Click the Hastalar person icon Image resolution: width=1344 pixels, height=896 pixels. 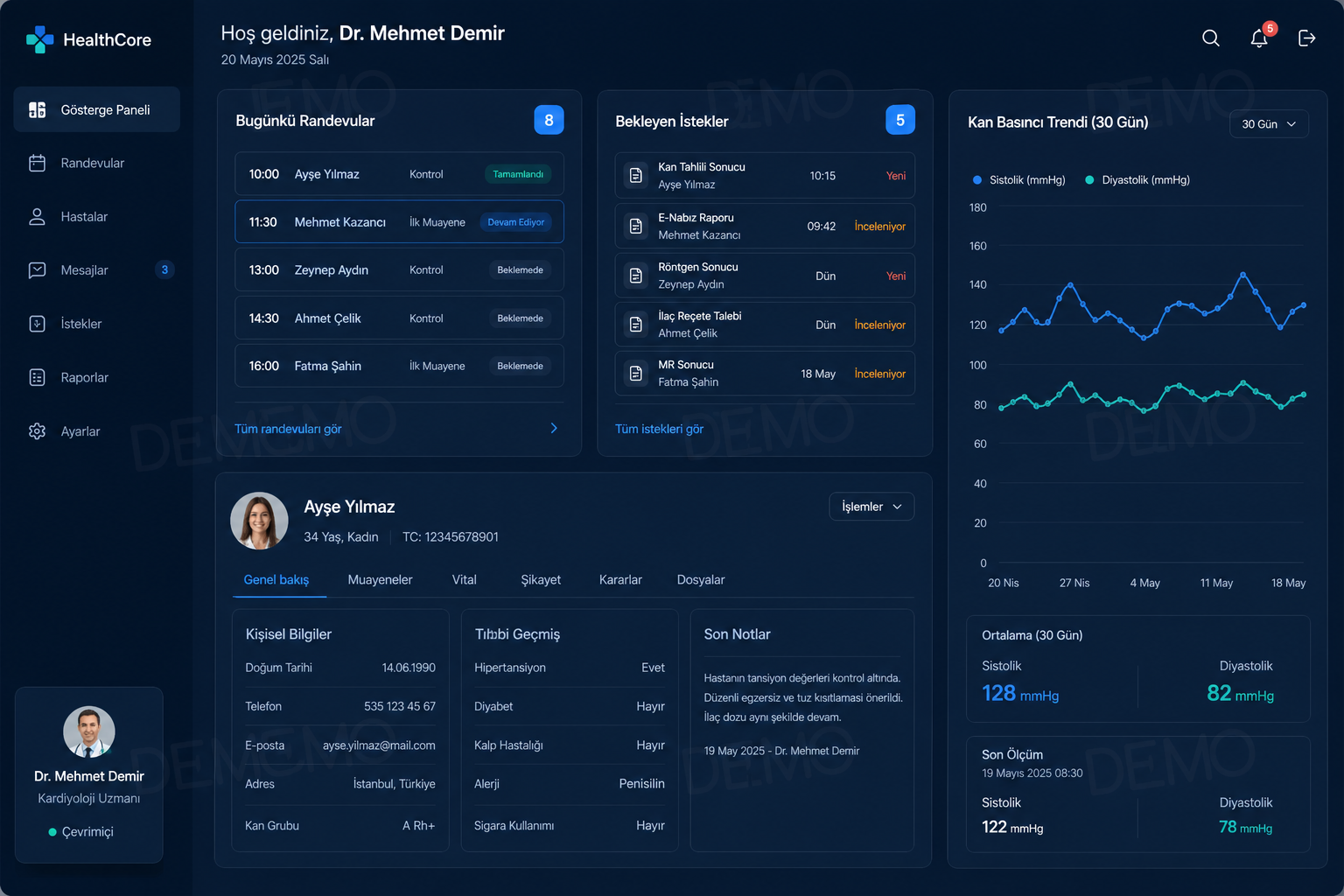pos(37,217)
